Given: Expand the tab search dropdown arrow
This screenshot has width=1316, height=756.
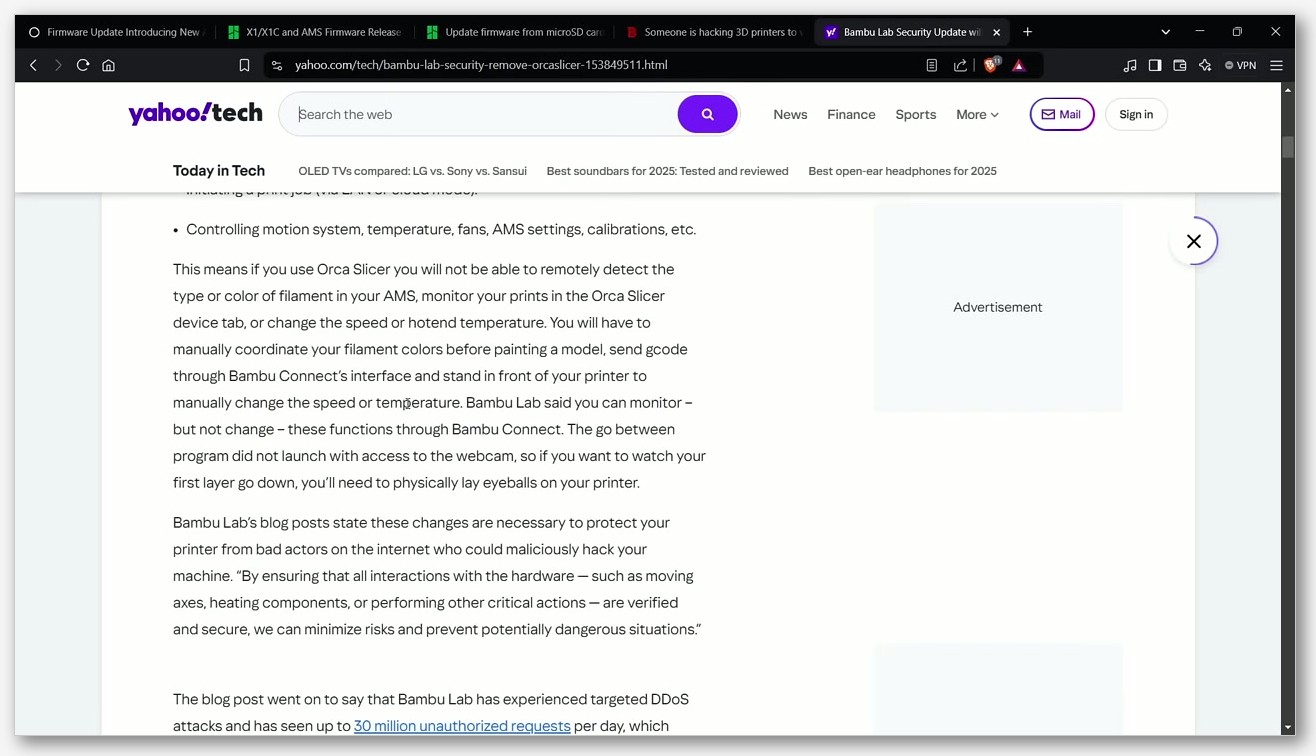Looking at the screenshot, I should click(x=1165, y=32).
